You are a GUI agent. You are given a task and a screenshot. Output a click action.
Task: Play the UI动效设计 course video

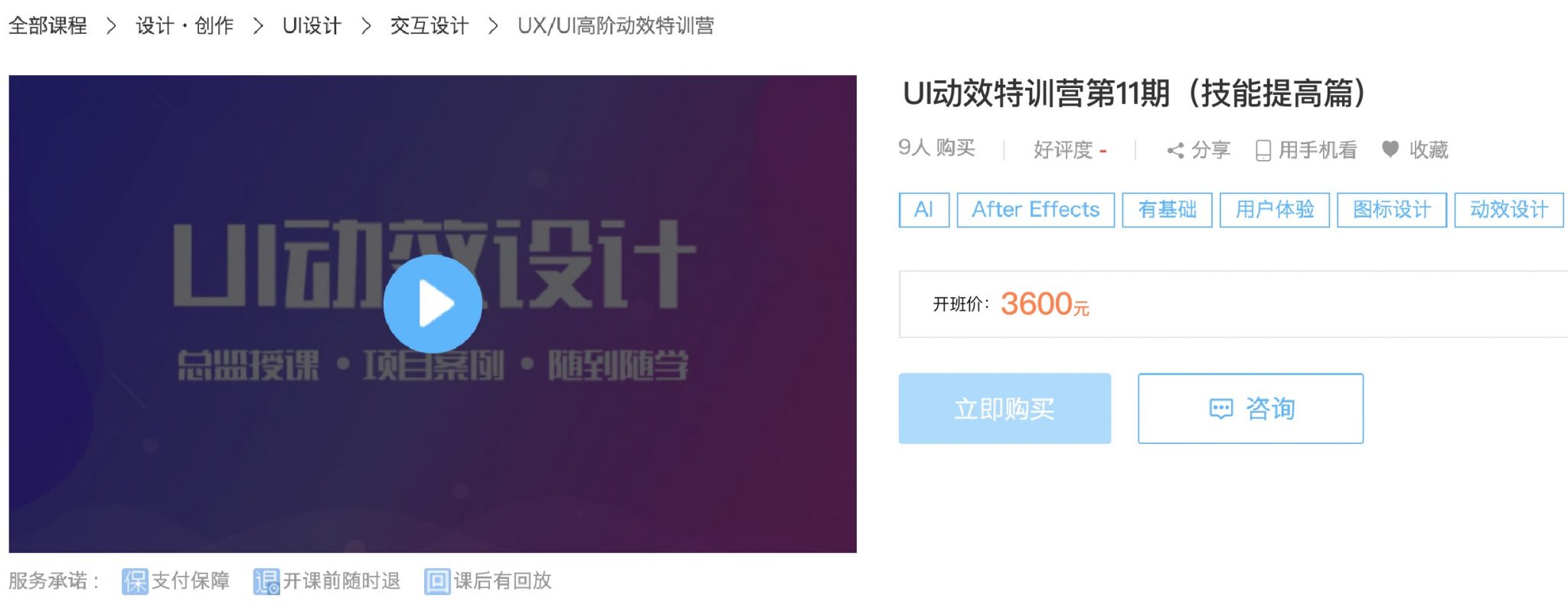click(x=433, y=304)
